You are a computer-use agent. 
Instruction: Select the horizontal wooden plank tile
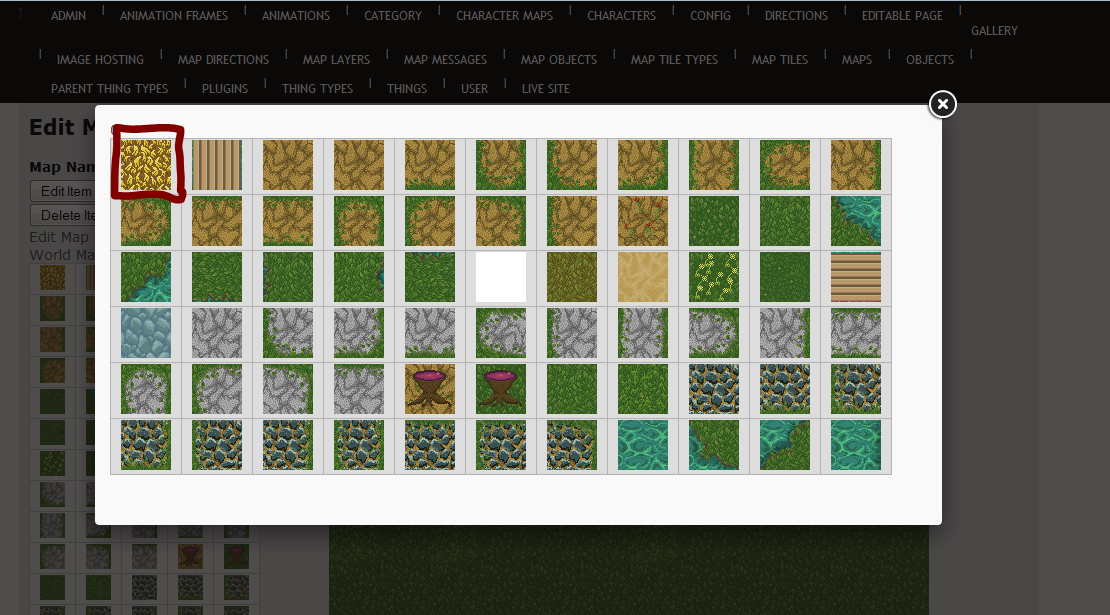pyautogui.click(x=855, y=277)
